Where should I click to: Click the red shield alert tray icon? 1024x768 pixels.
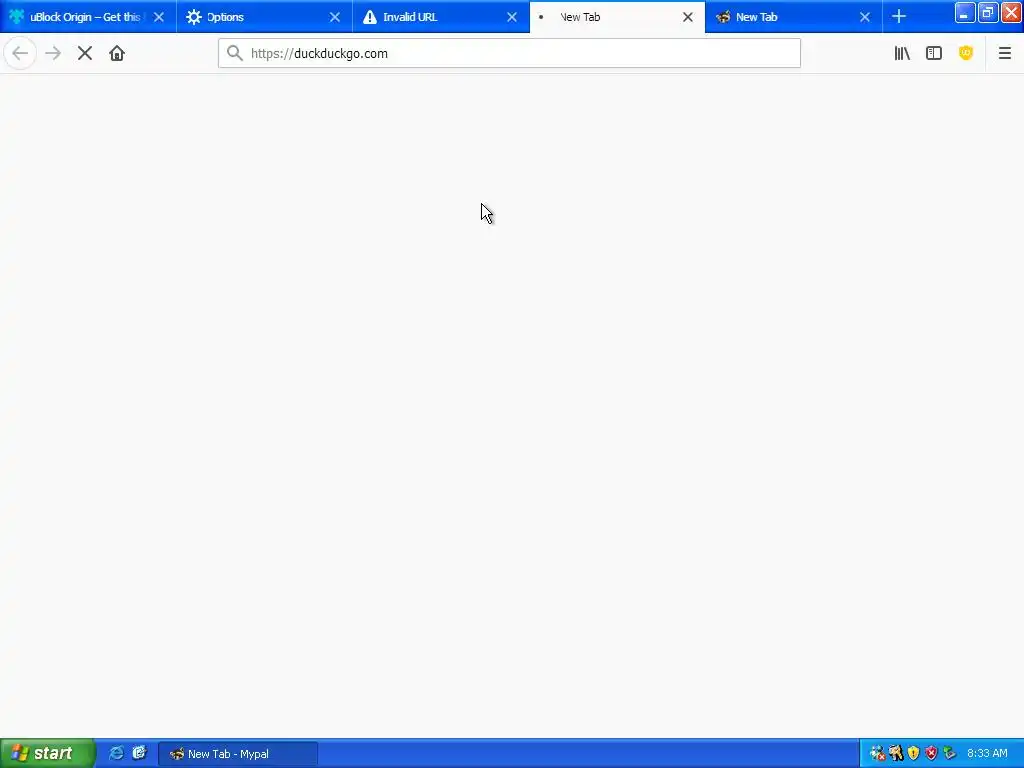931,754
